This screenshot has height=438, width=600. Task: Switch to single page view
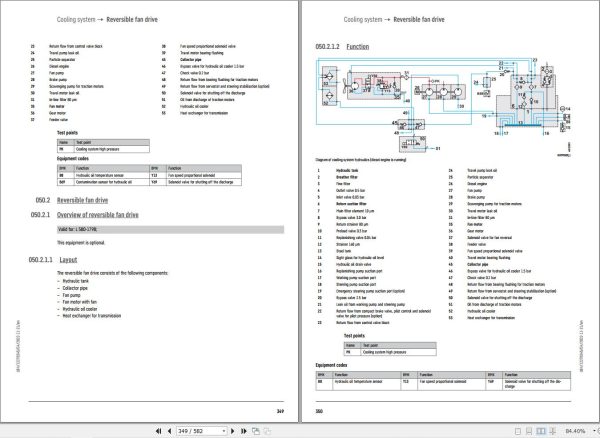518,431
